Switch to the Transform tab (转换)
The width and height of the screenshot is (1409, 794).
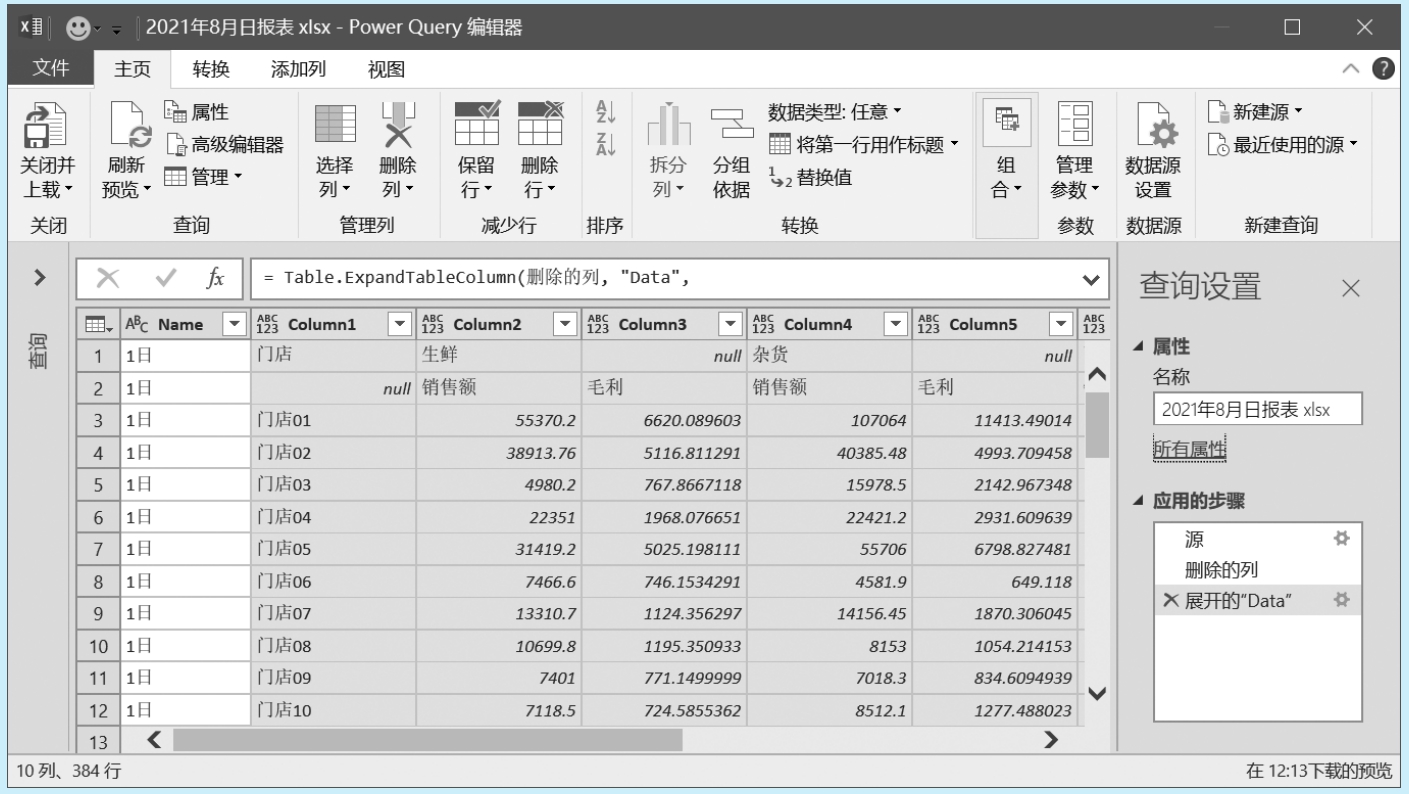211,69
